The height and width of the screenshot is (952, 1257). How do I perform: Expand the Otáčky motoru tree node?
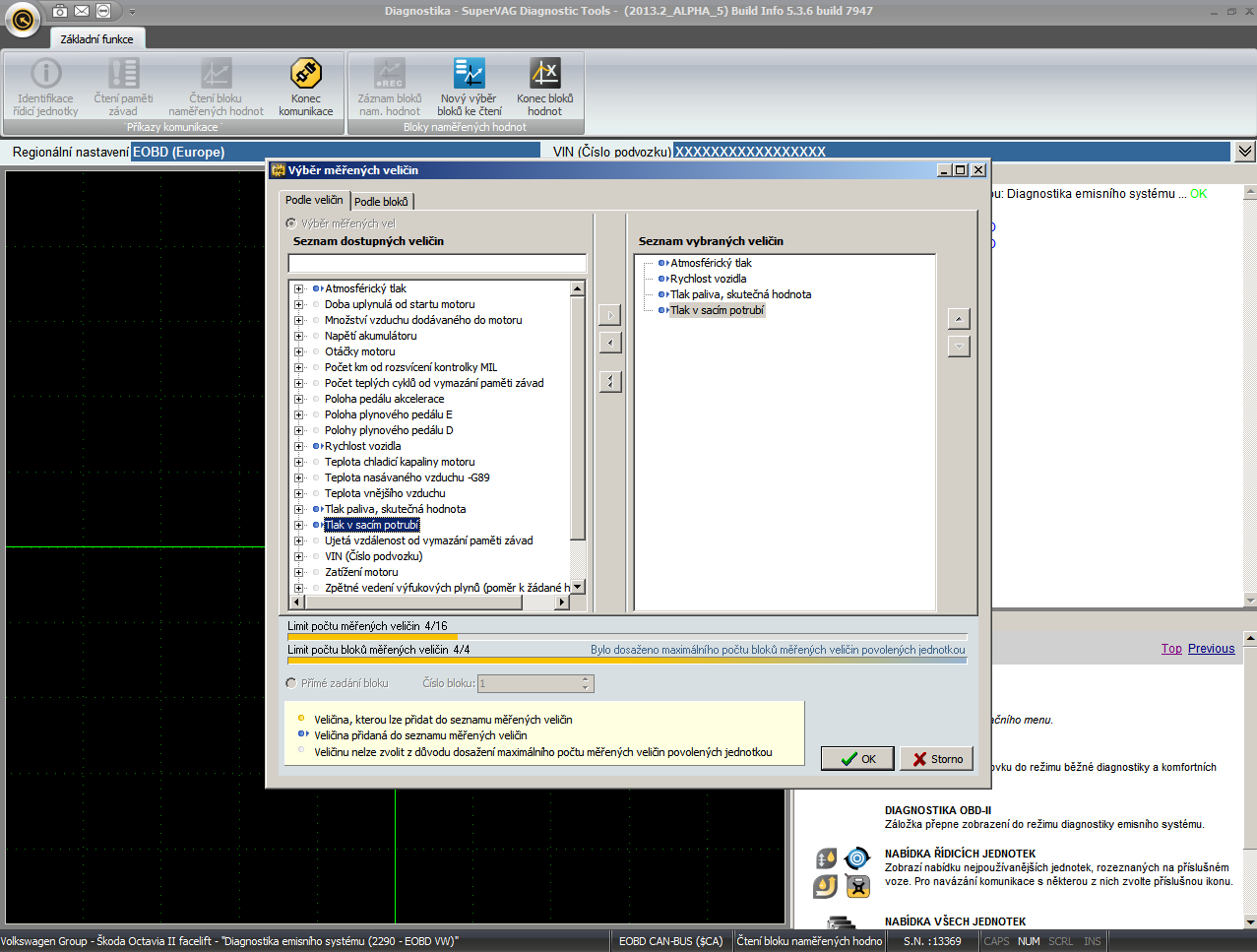pyautogui.click(x=298, y=351)
